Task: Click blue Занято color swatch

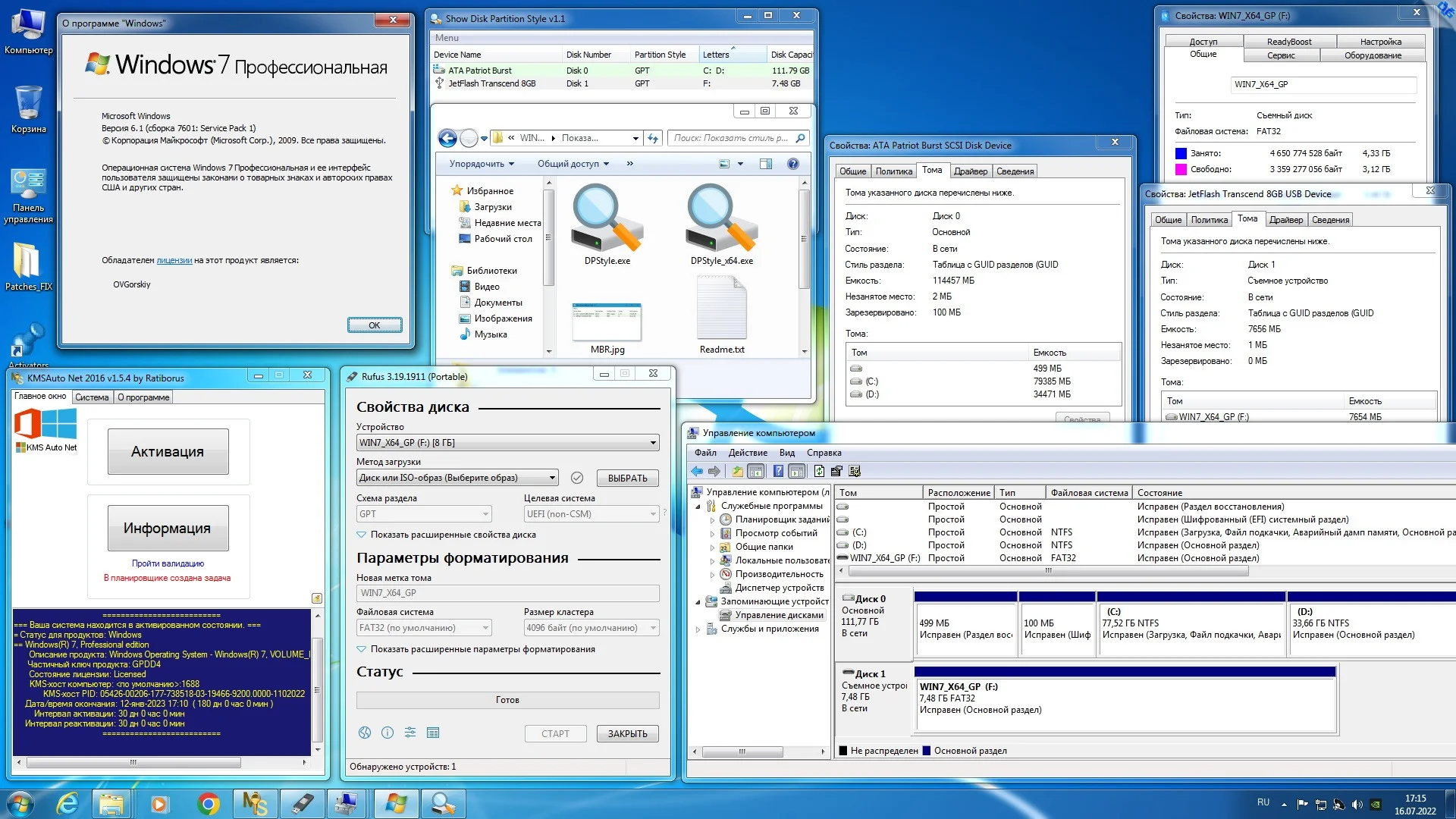Action: (x=1181, y=153)
